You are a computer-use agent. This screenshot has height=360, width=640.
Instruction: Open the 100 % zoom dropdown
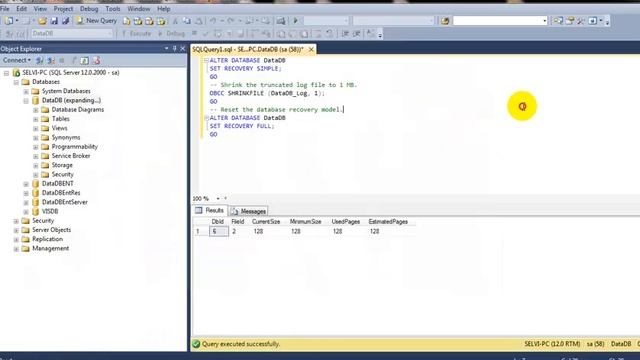click(218, 198)
